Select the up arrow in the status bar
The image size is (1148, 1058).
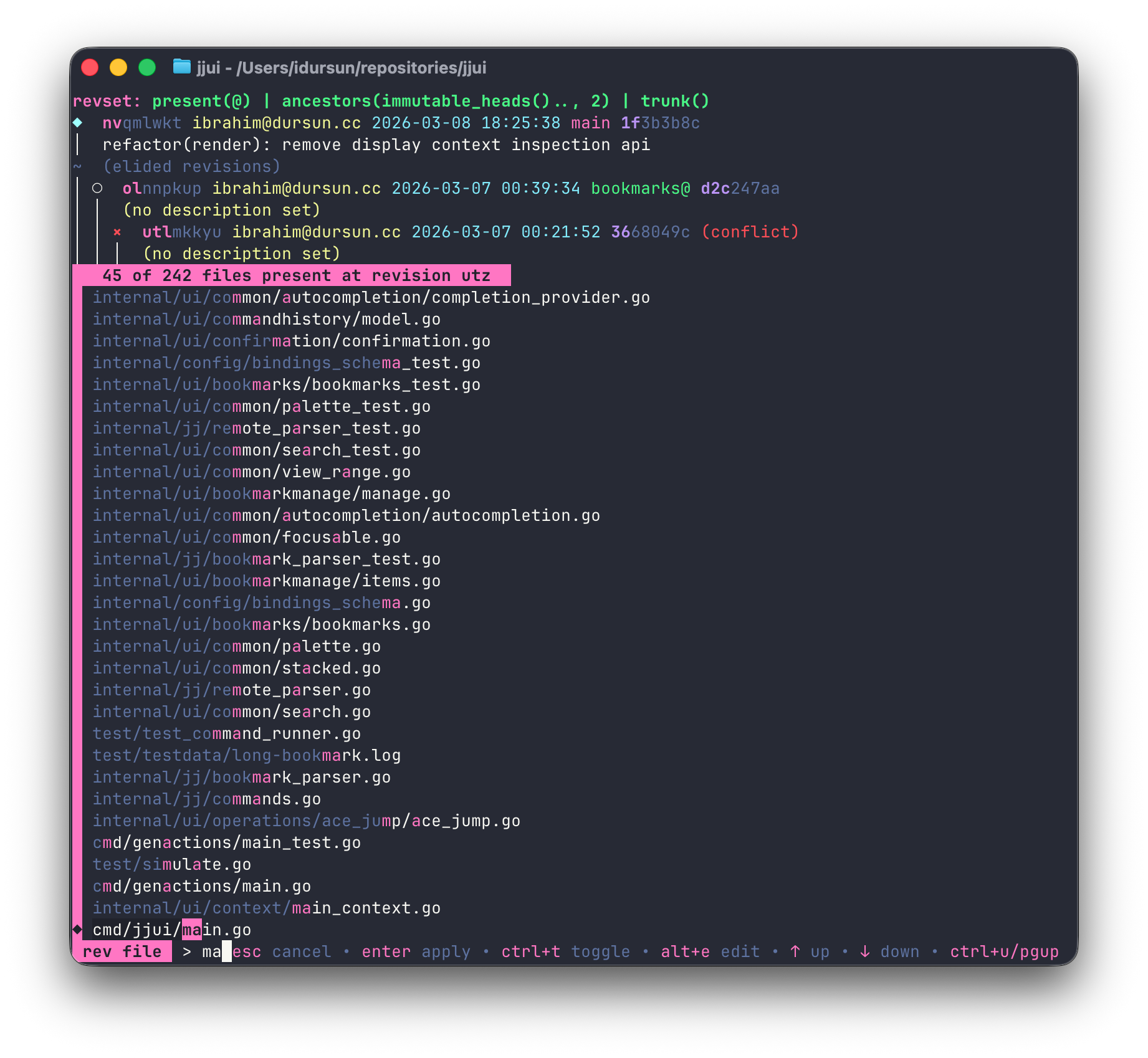(795, 951)
